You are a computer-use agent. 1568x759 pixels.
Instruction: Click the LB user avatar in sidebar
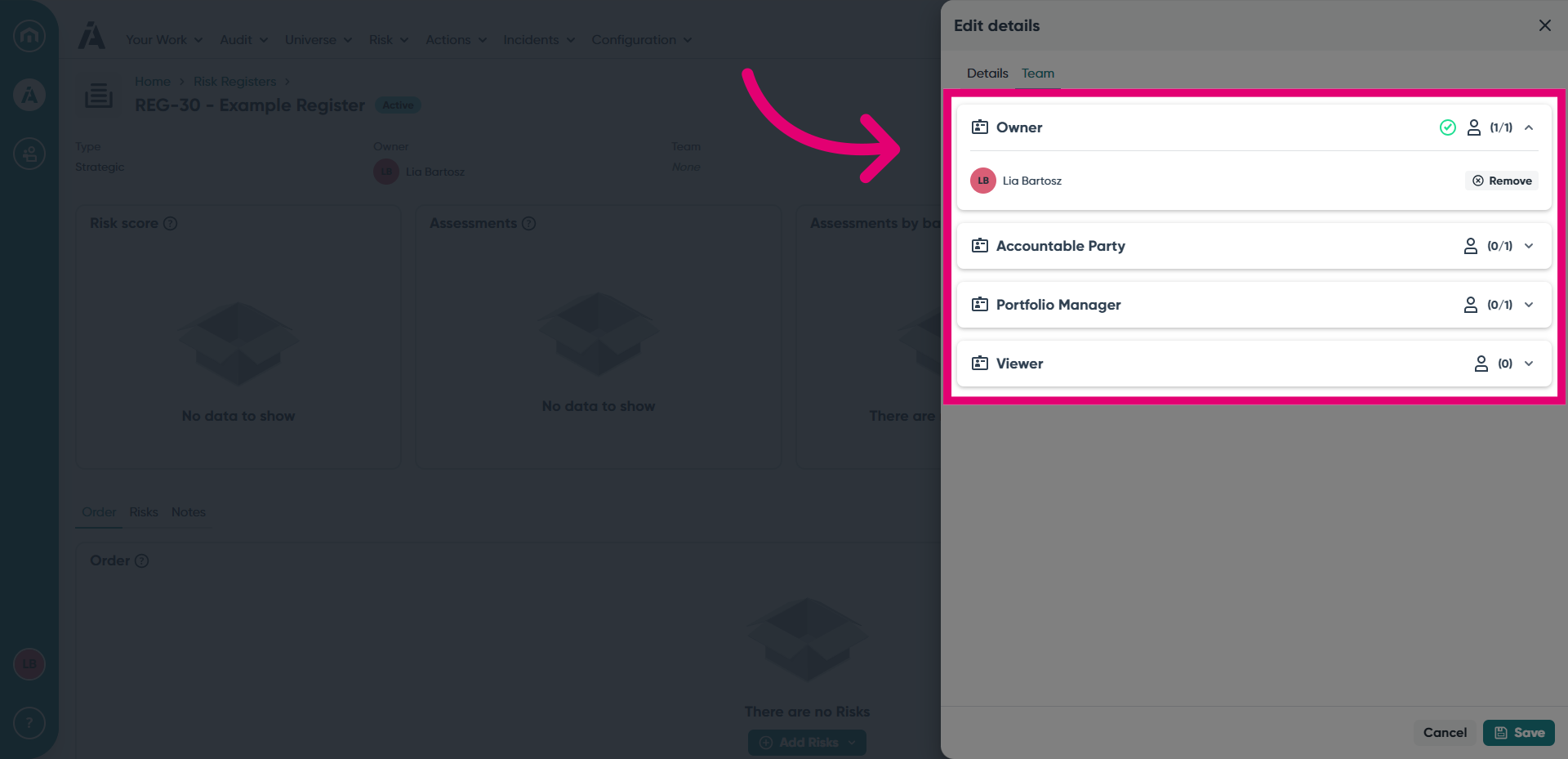(29, 663)
